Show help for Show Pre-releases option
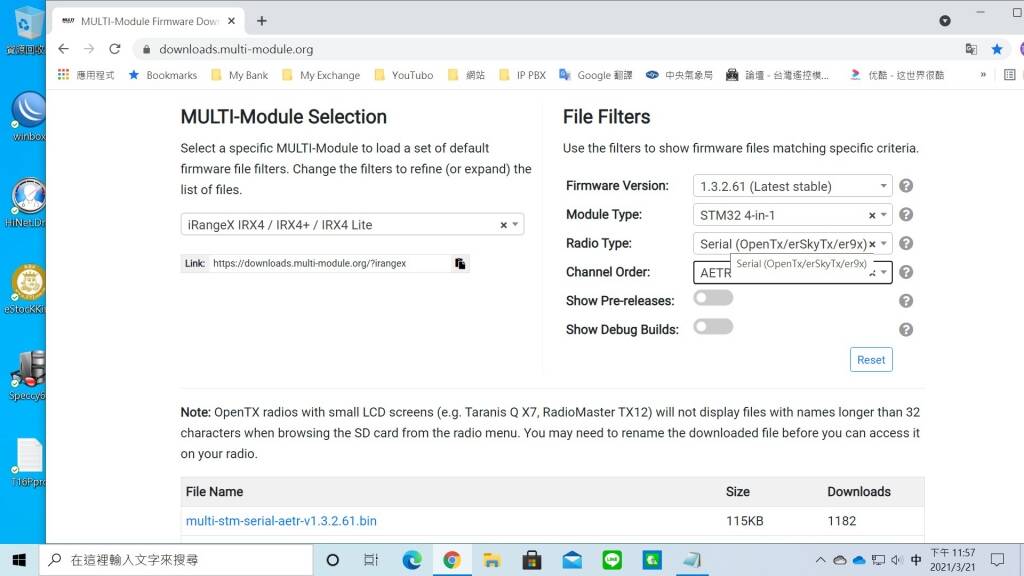This screenshot has height=576, width=1024. coord(906,301)
